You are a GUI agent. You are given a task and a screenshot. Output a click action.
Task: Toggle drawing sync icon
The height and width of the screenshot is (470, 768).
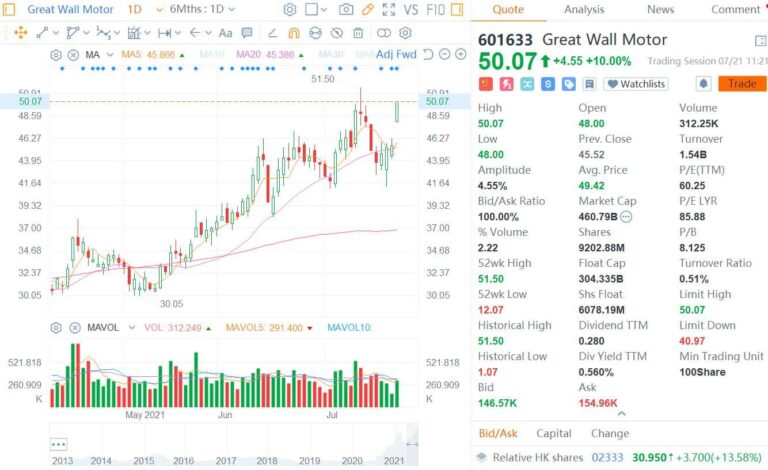click(x=315, y=33)
